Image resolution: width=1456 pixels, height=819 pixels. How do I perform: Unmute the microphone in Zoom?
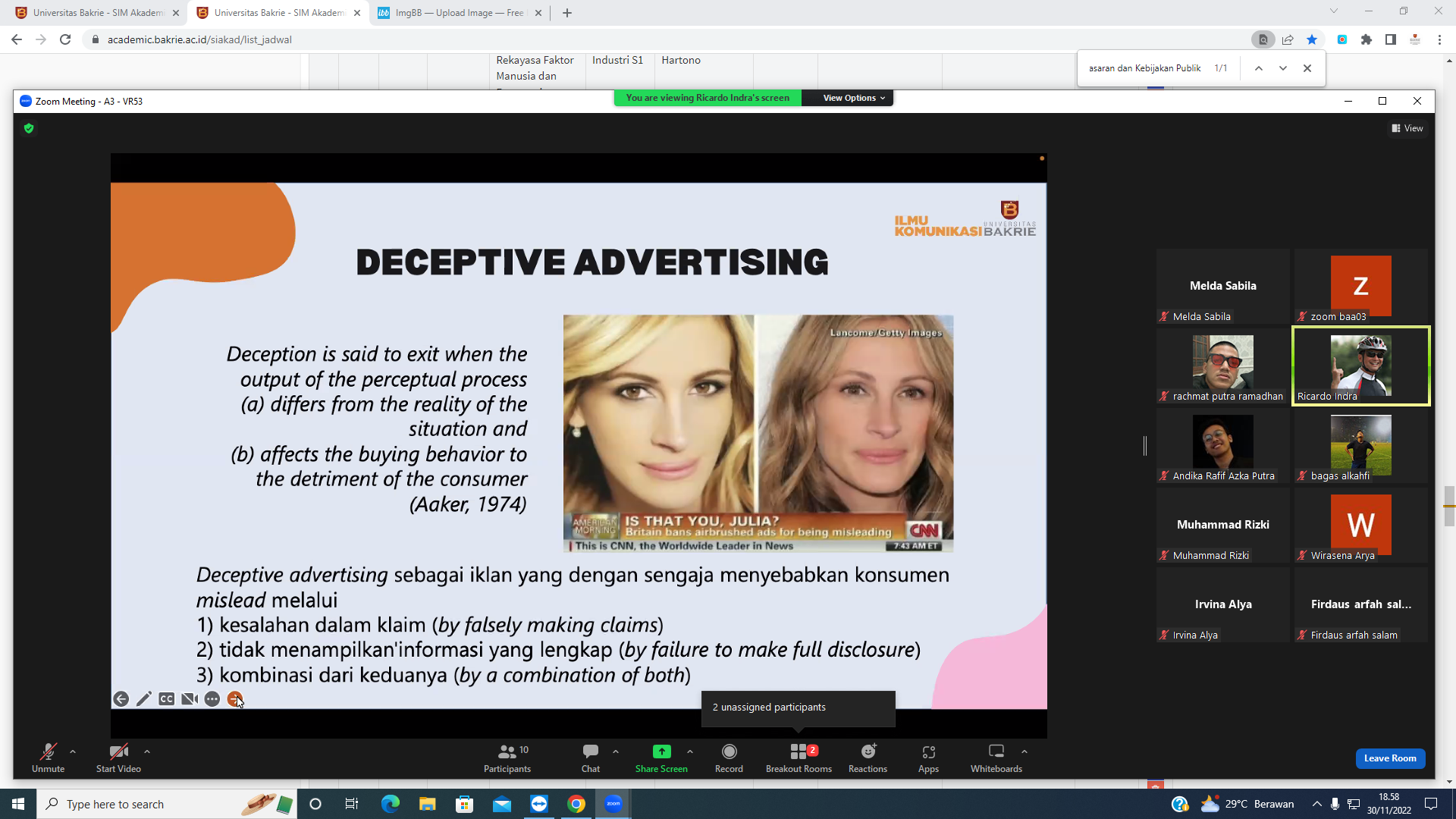(48, 758)
